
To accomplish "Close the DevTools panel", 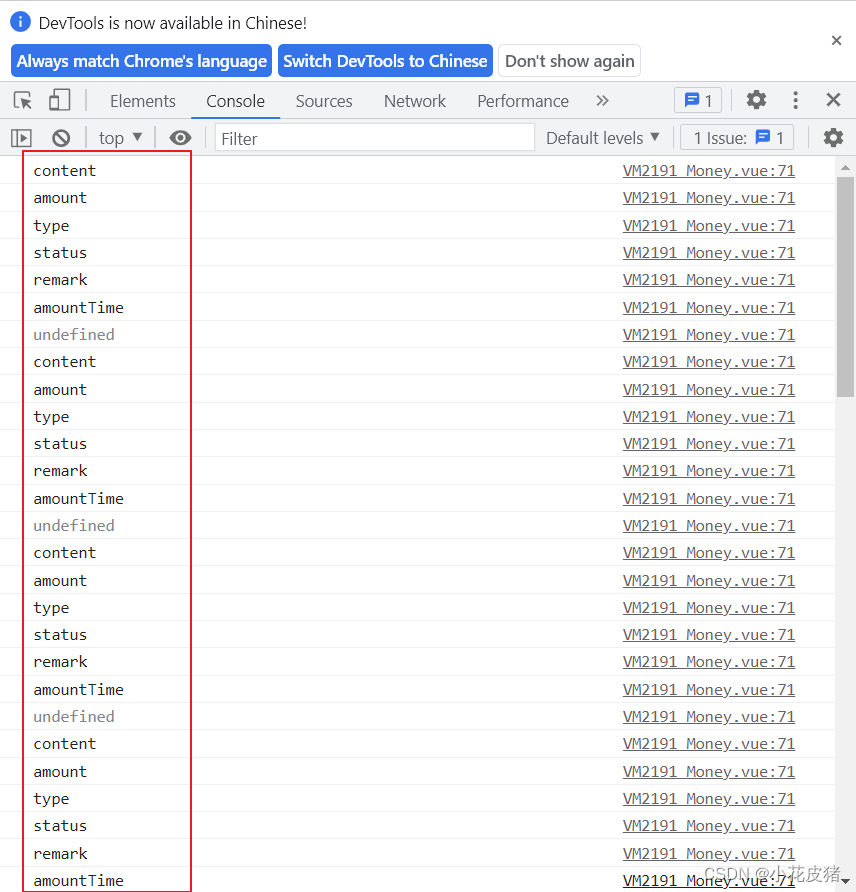I will pyautogui.click(x=833, y=100).
